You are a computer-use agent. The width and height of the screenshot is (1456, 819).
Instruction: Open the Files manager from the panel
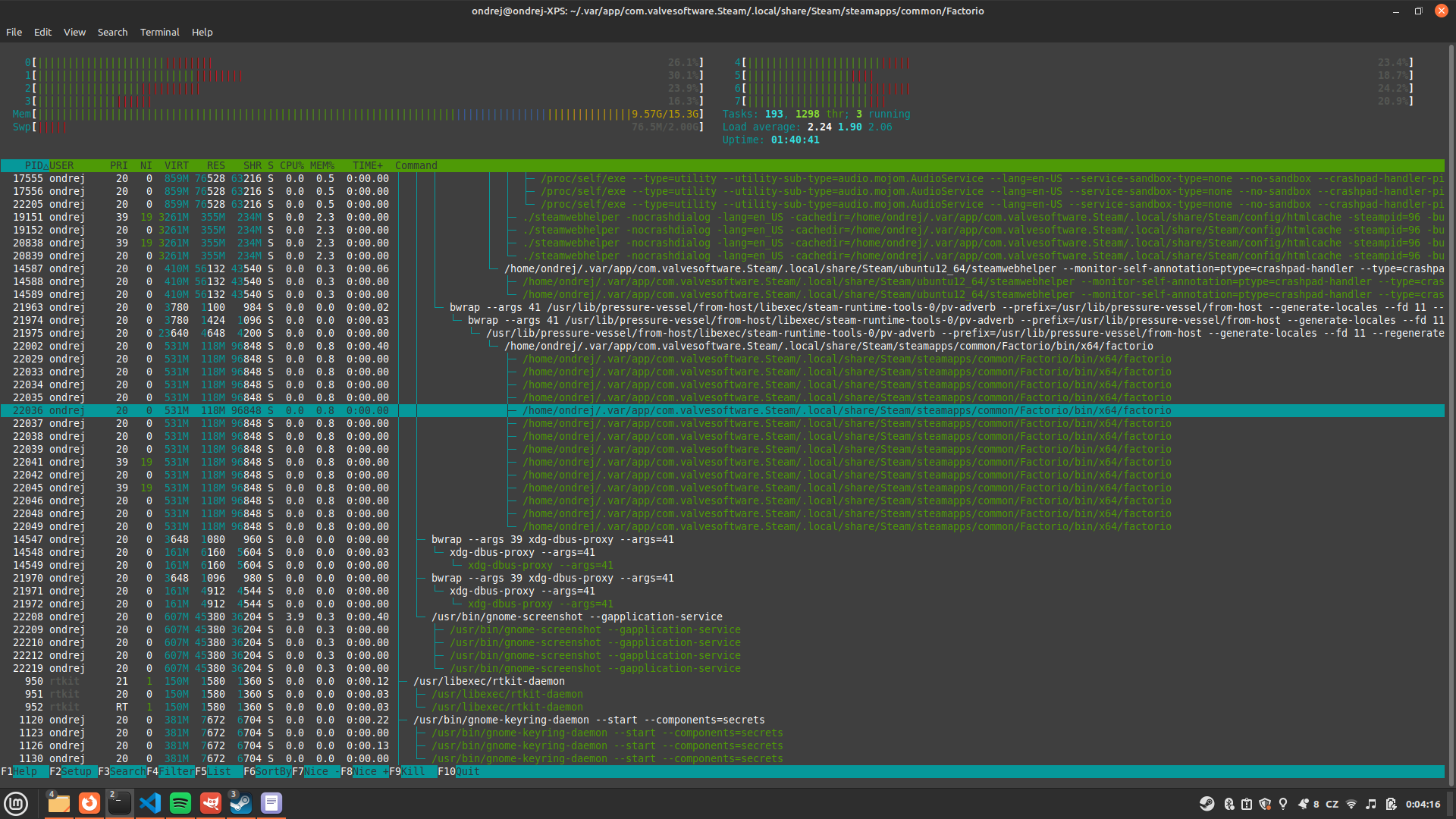pyautogui.click(x=58, y=803)
